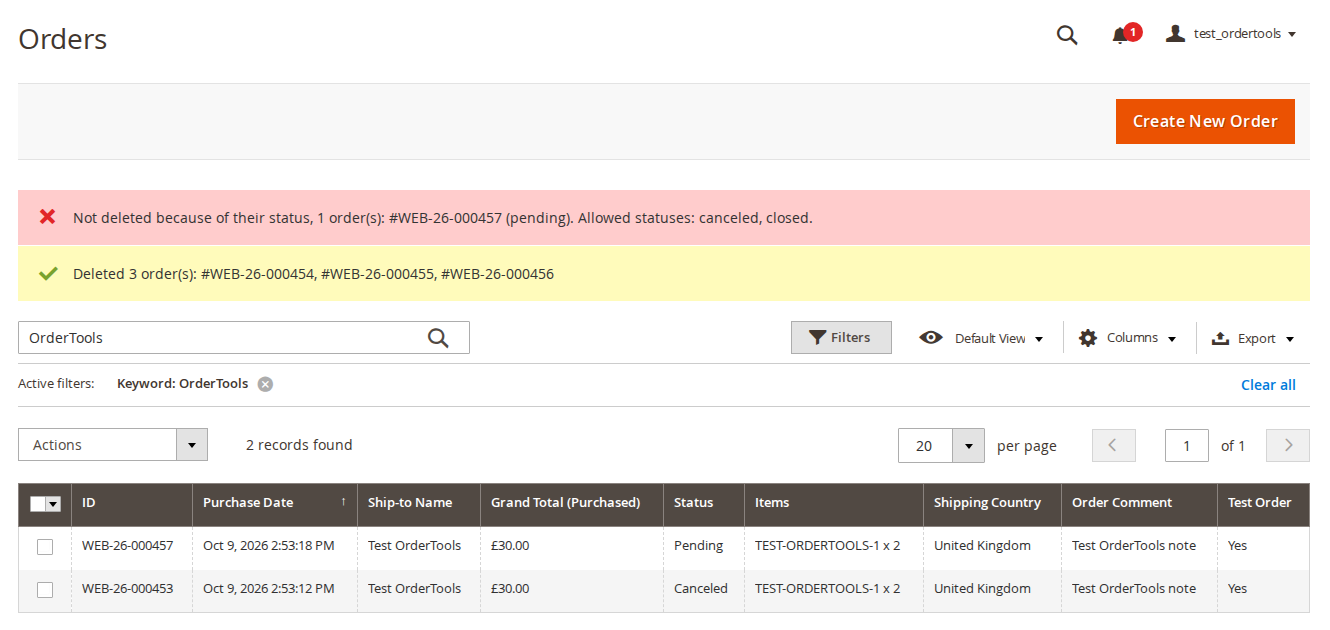Sort by the ID column header

coord(132,504)
